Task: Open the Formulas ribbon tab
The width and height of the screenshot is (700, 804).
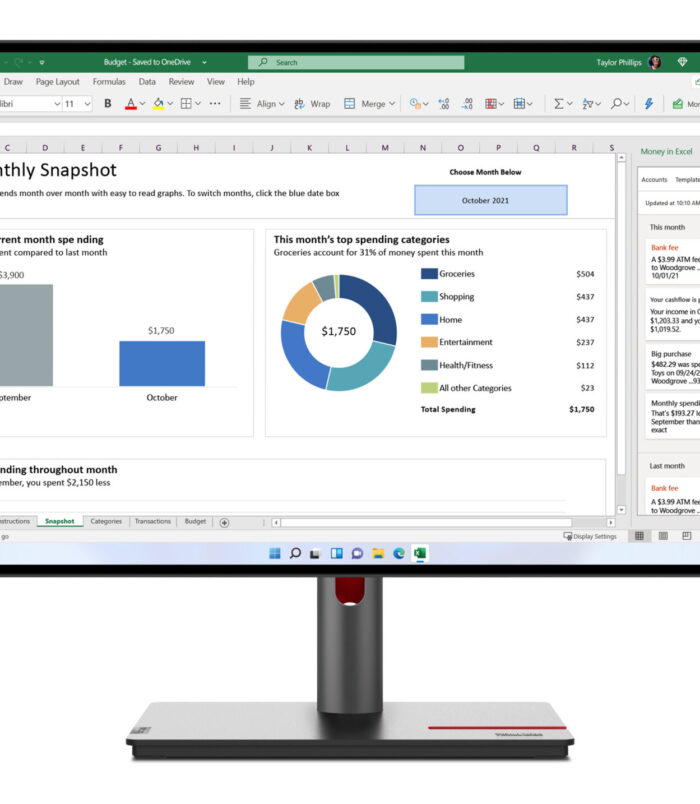Action: tap(109, 82)
